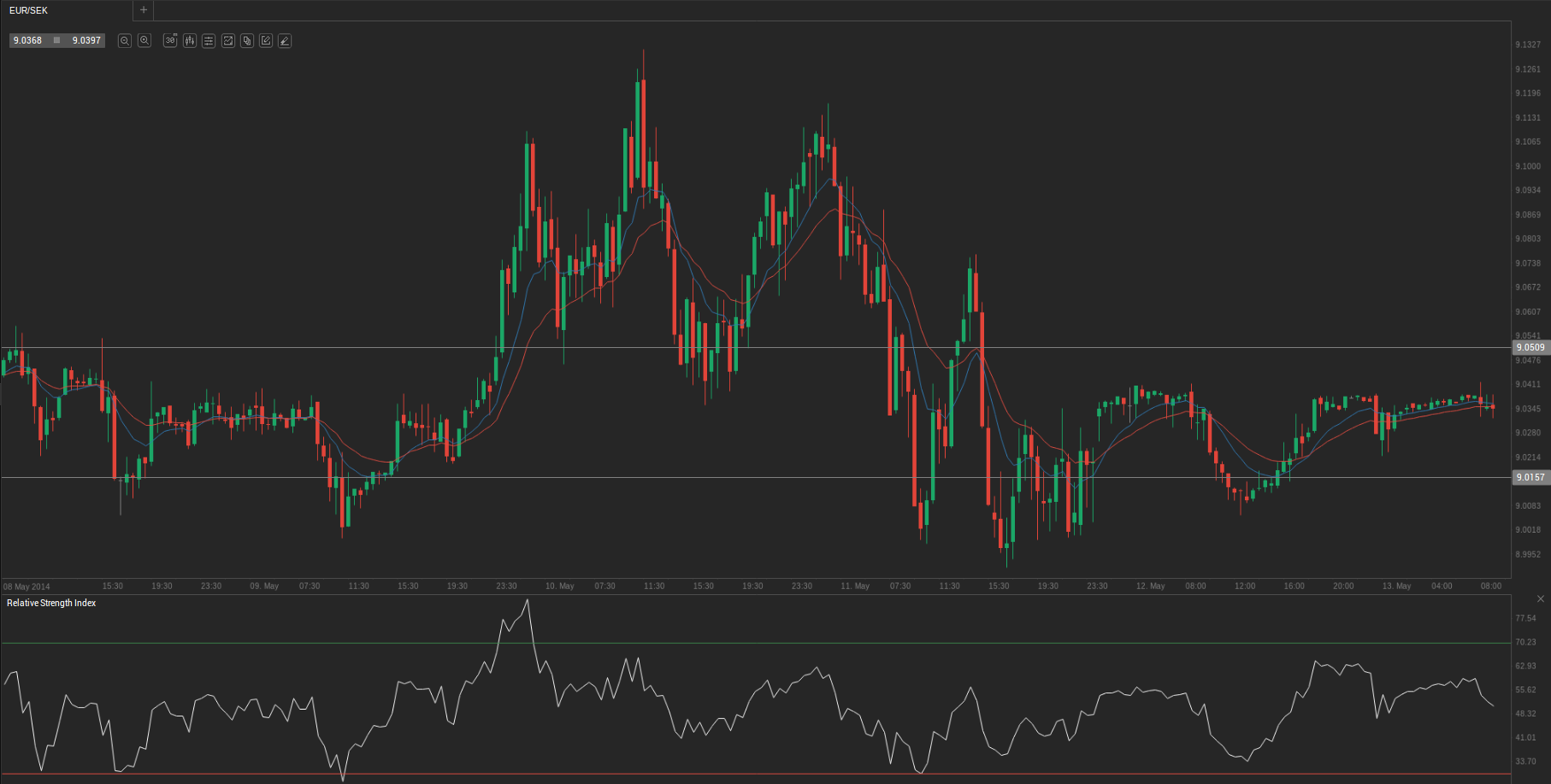This screenshot has height=784, width=1551.
Task: Click the 9.0397 ask price
Action: [86, 41]
